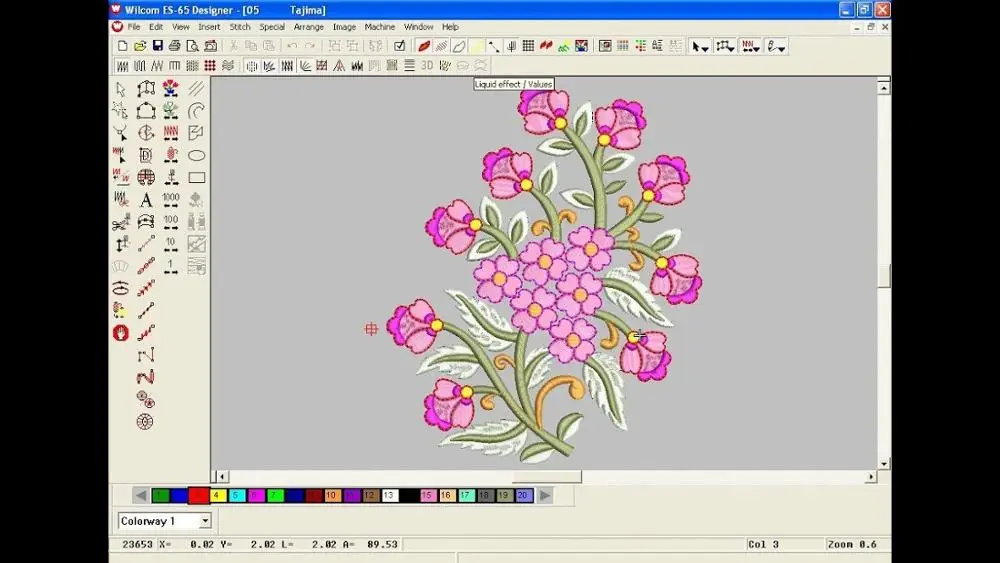The image size is (1000, 563).
Task: Click the travel by 1 stitch icon
Action: click(171, 267)
